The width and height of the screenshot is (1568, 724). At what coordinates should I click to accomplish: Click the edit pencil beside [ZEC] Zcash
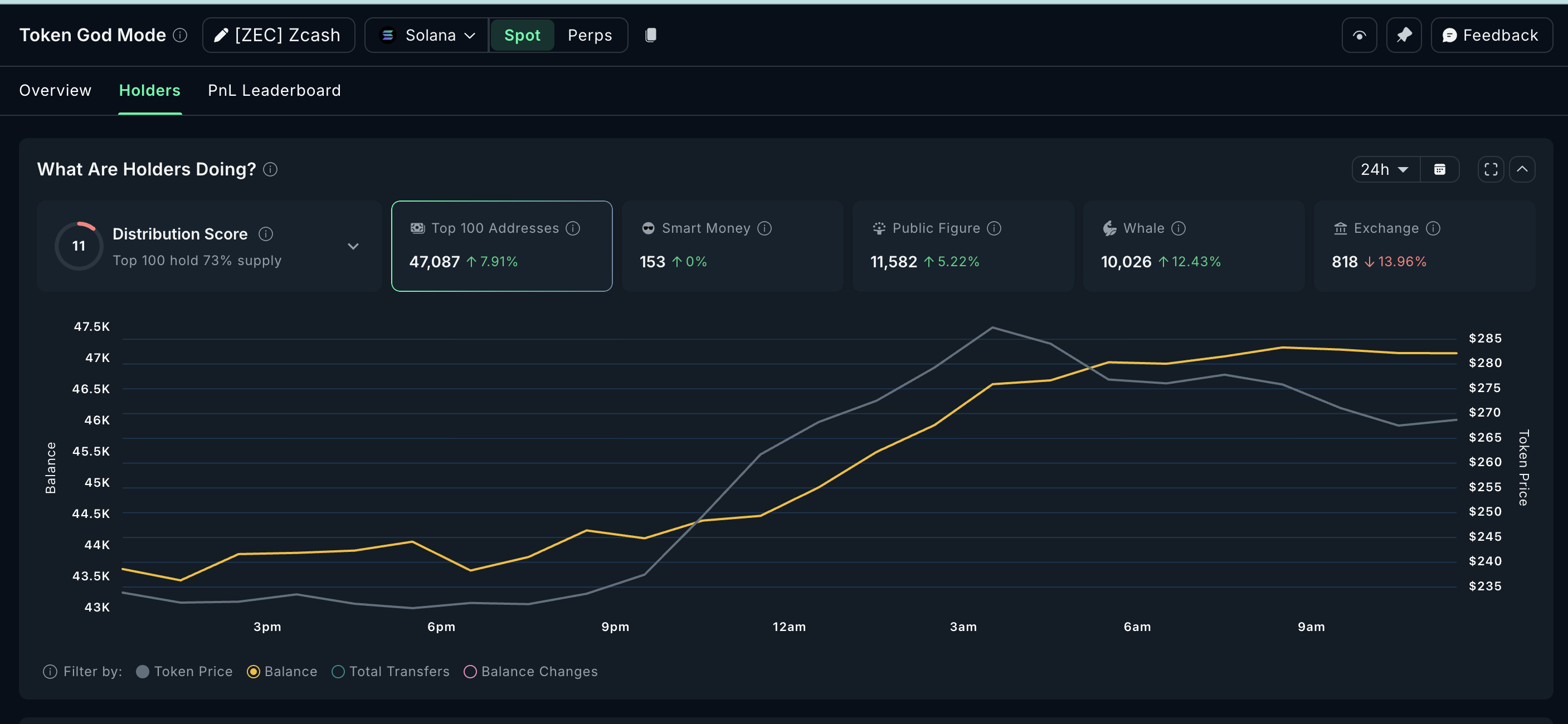point(221,35)
